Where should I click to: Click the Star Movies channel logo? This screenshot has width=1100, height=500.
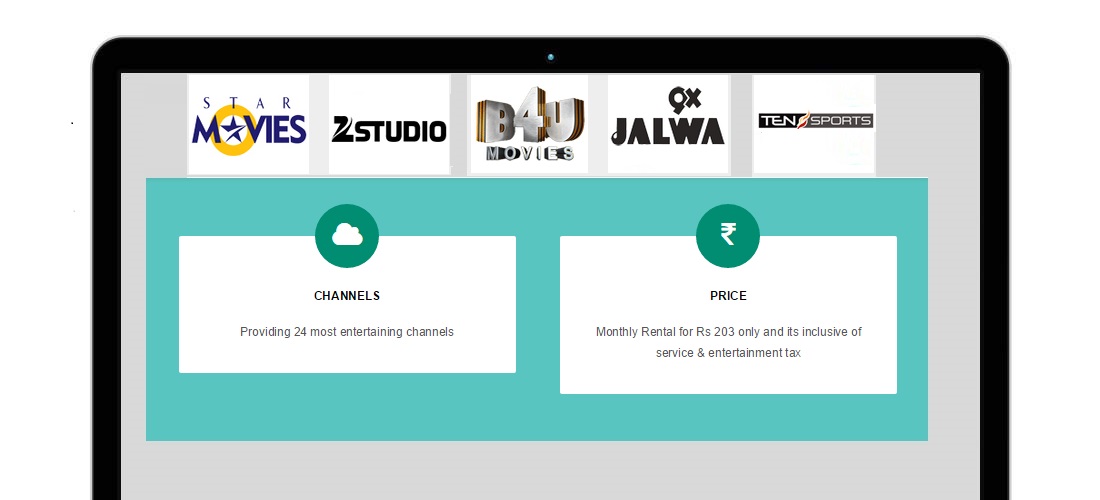point(248,125)
